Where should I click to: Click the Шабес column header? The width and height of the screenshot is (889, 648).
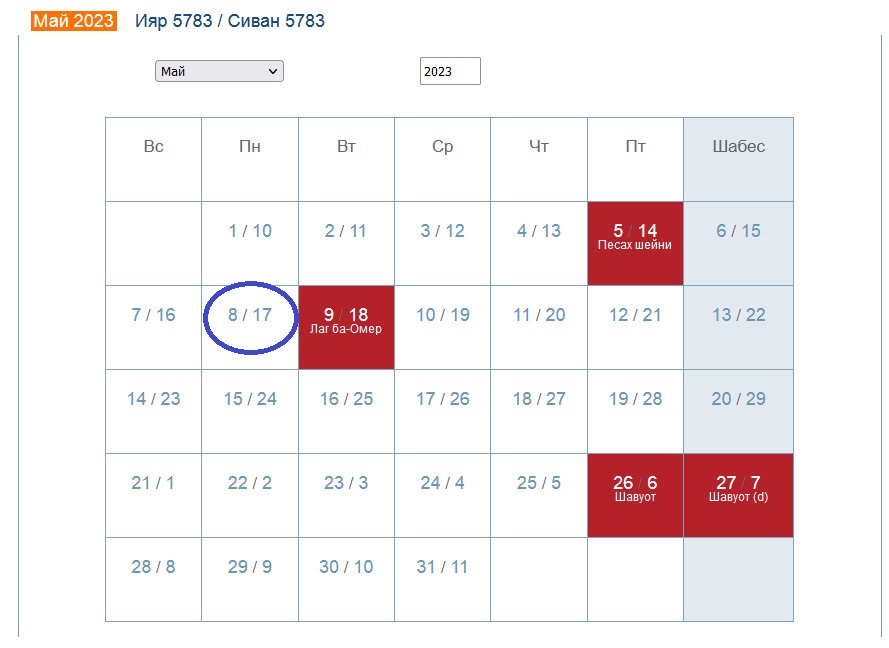tap(738, 147)
